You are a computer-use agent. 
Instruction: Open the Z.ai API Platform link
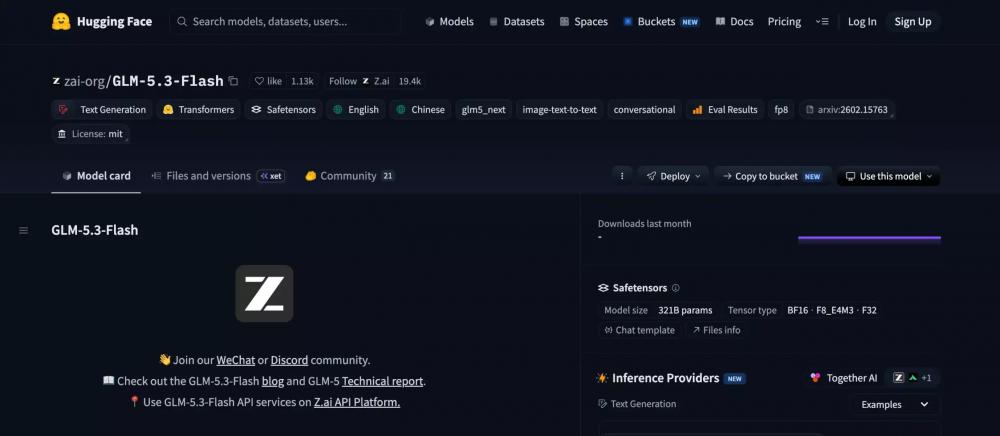pyautogui.click(x=357, y=402)
